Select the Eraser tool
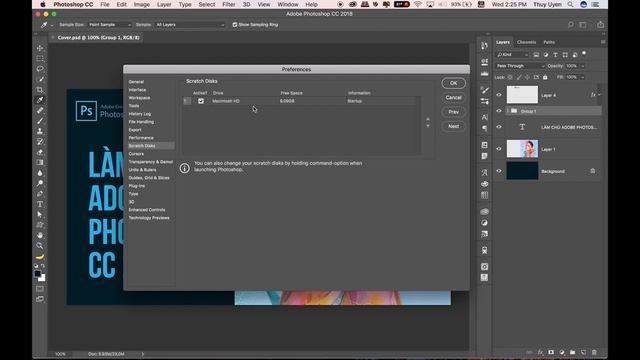 [40, 152]
